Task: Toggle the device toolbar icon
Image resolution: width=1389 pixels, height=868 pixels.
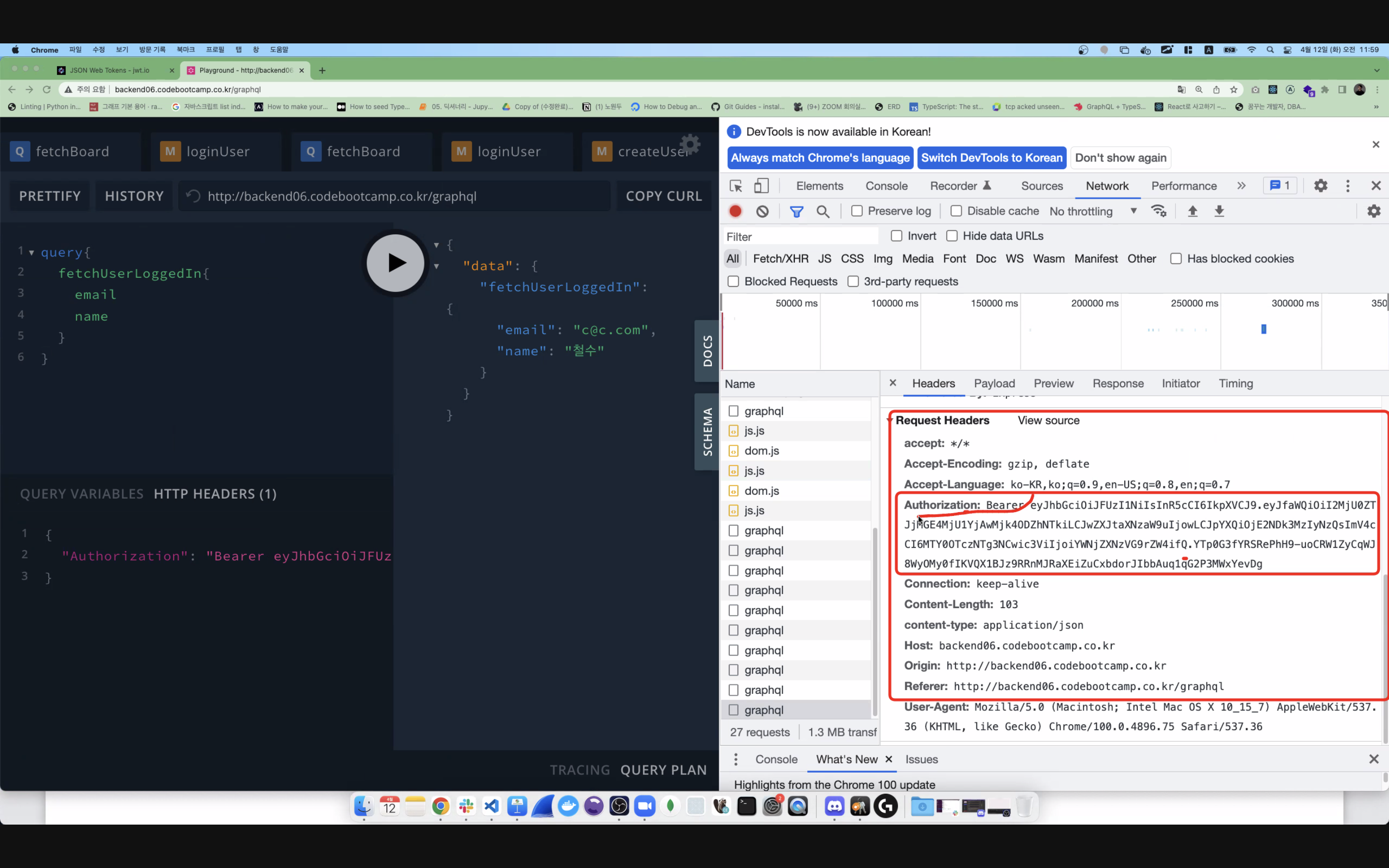Action: (761, 186)
